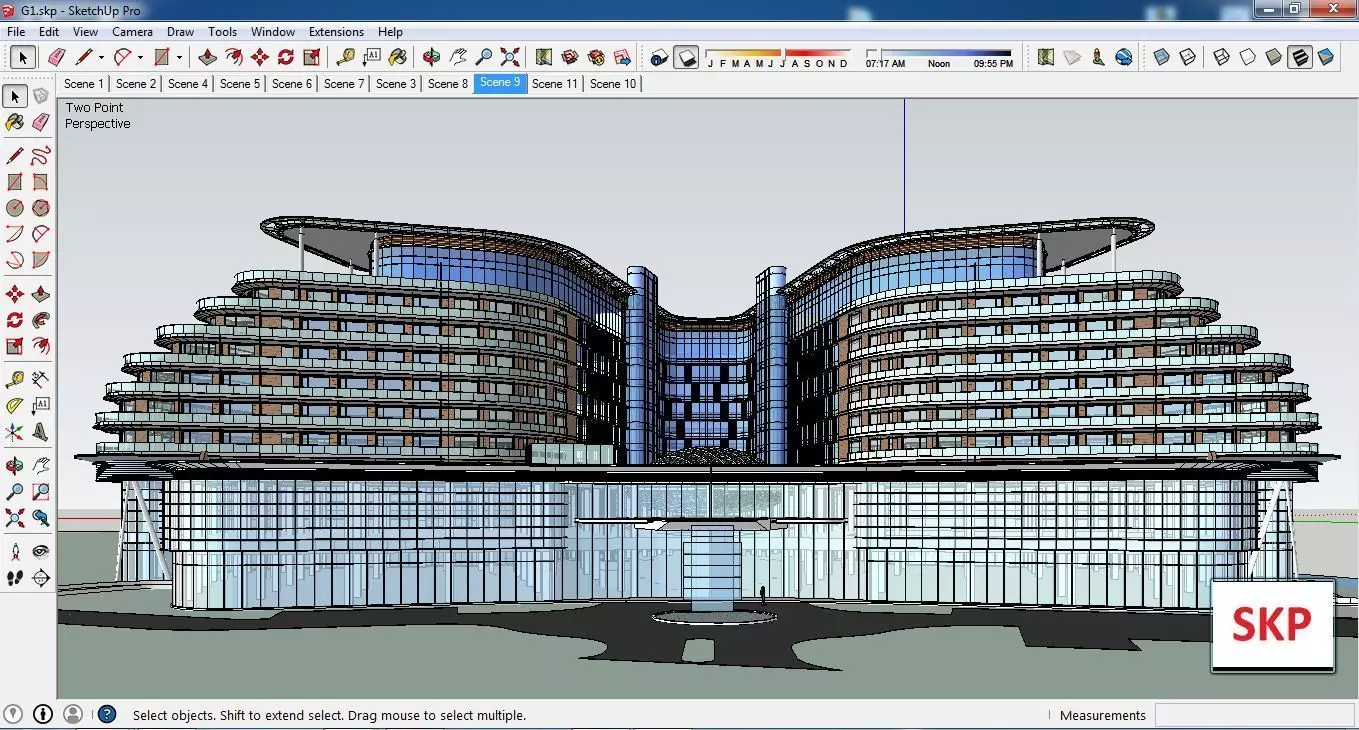Choose the Follow Me tool

(41, 320)
